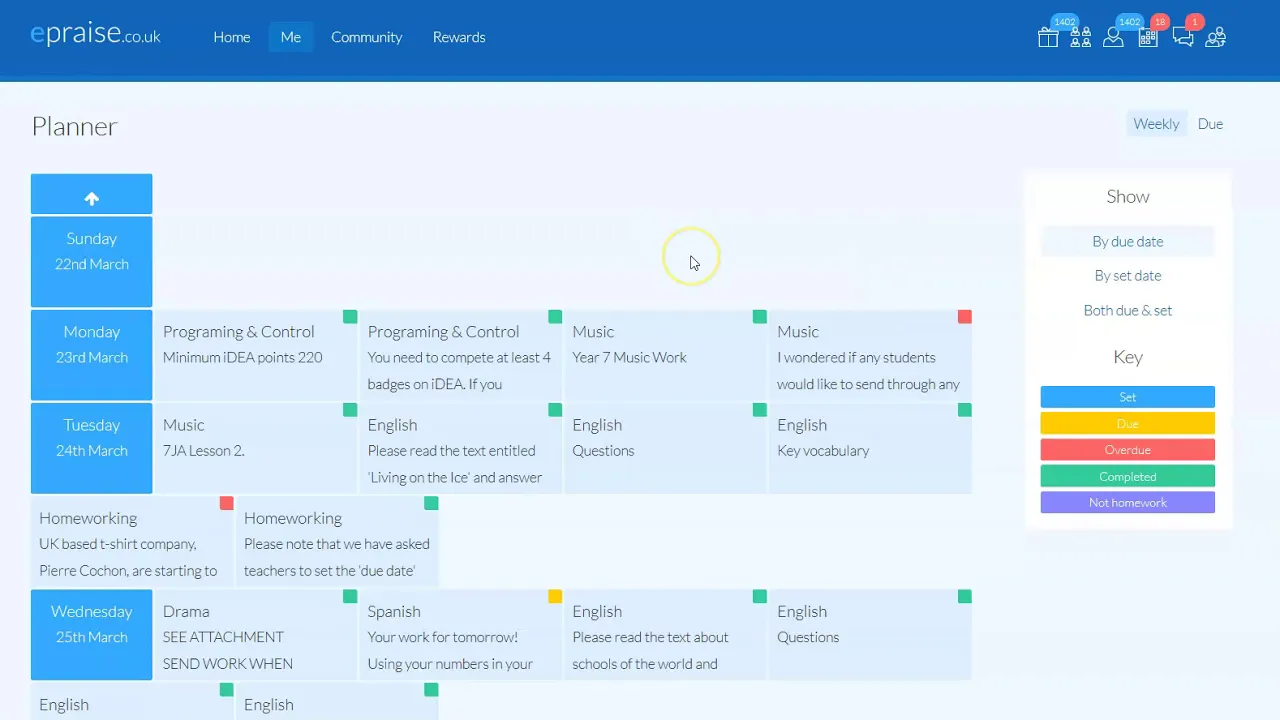The width and height of the screenshot is (1280, 720).
Task: Click green status square on Minimum iDEA points card
Action: (350, 317)
